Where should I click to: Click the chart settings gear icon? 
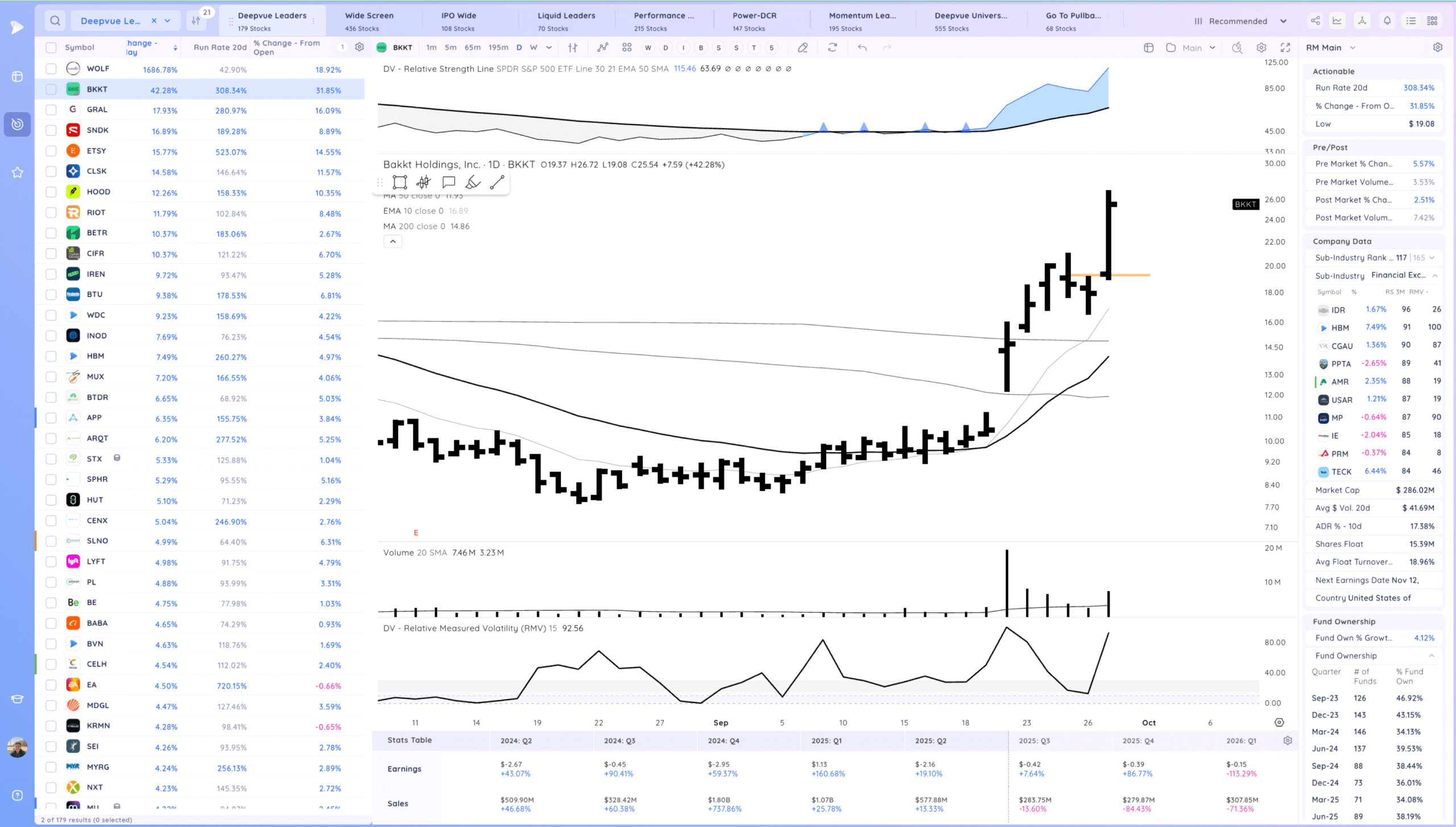pyautogui.click(x=1261, y=48)
